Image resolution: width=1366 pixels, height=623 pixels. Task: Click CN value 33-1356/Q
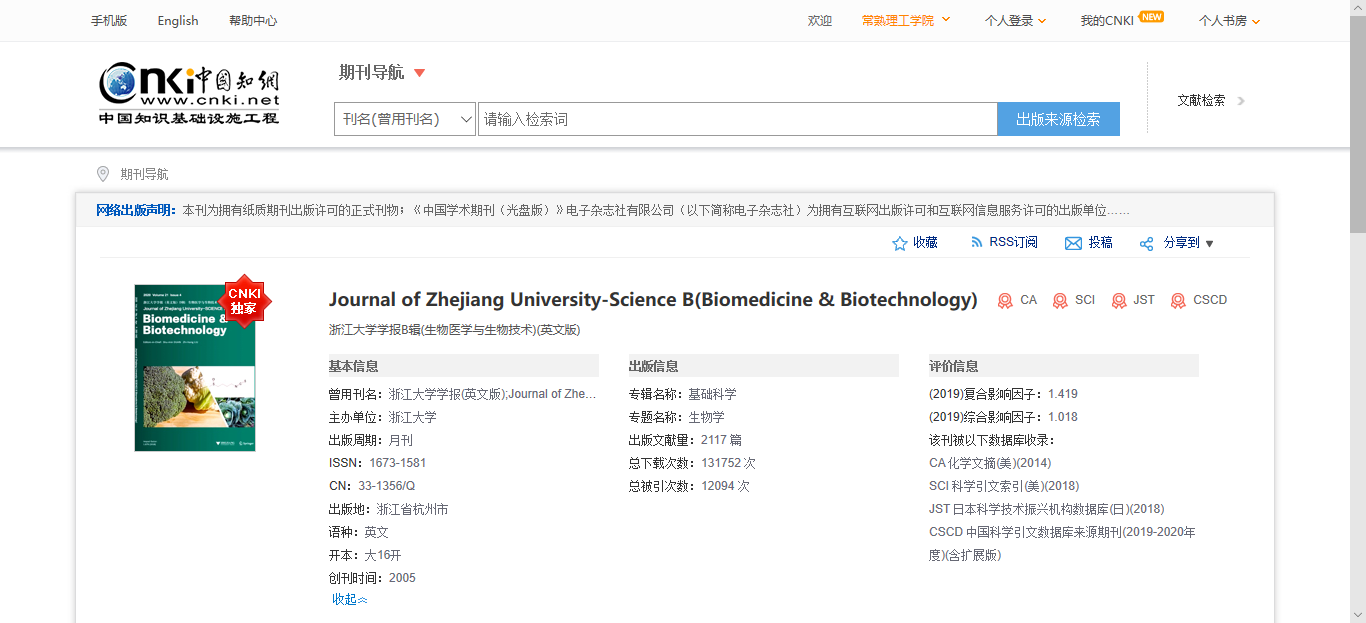386,486
